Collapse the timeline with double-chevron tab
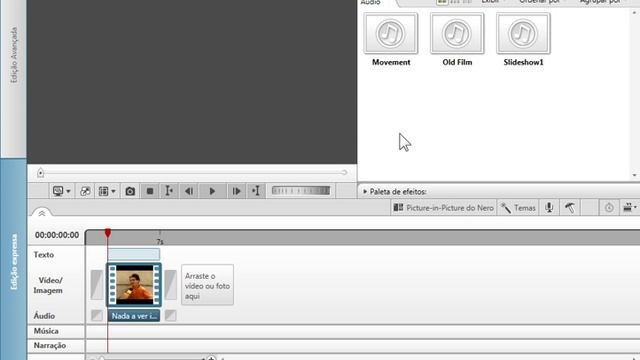Image resolution: width=640 pixels, height=360 pixels. point(42,213)
